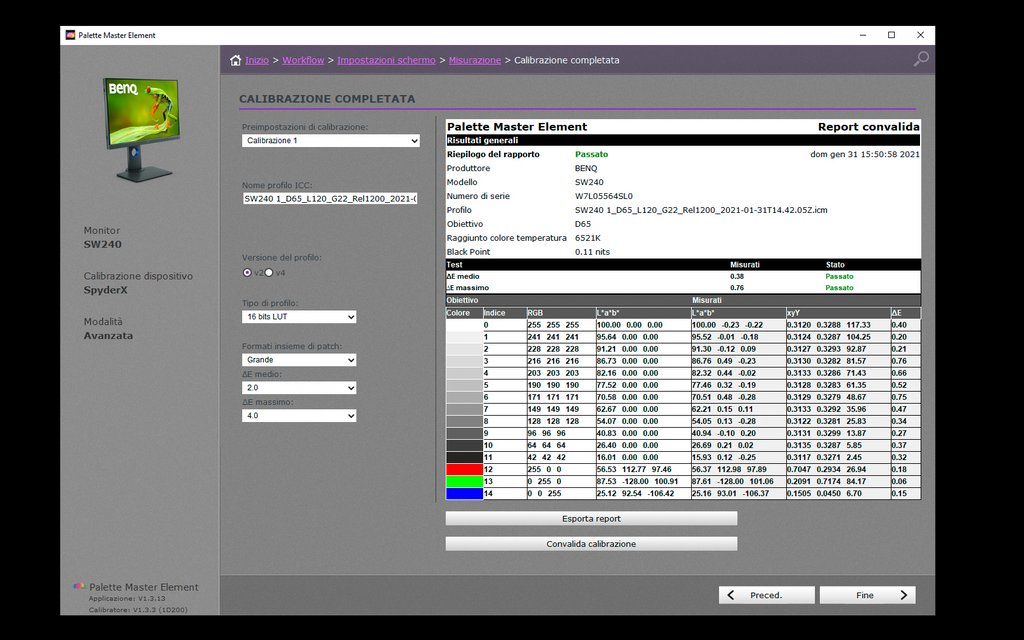Go to Workflow breadcrumb link
1024x640 pixels.
pos(303,60)
